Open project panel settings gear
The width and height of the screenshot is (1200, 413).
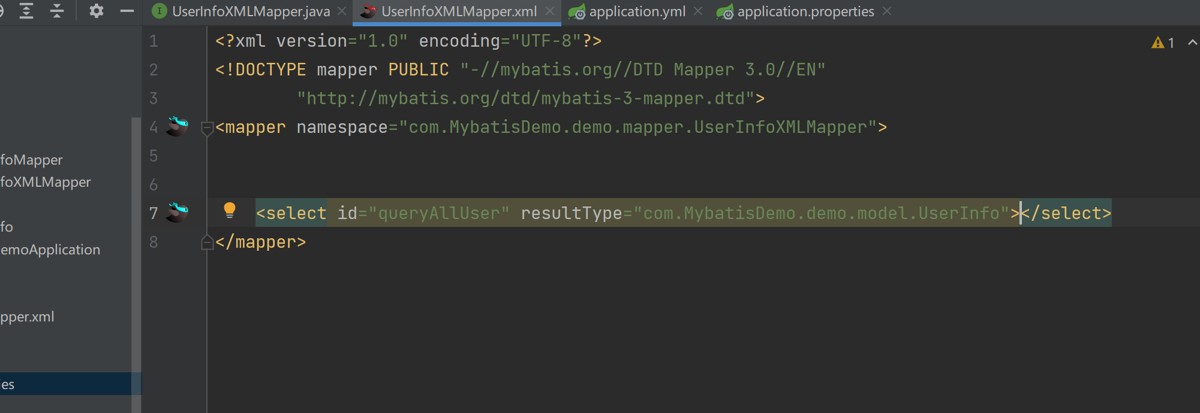pos(96,11)
